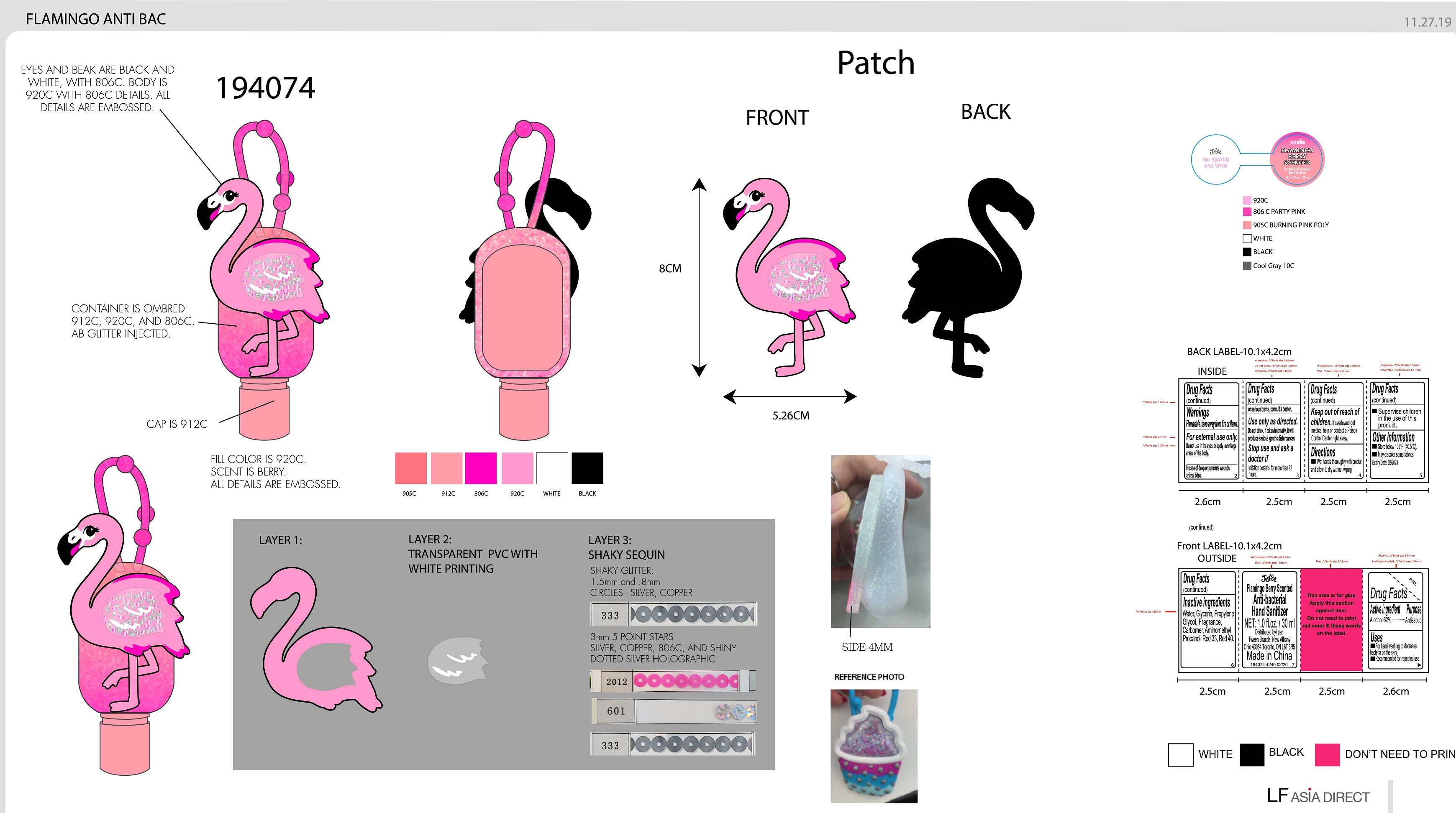
Task: Open the cupcake reference photo
Action: (874, 746)
